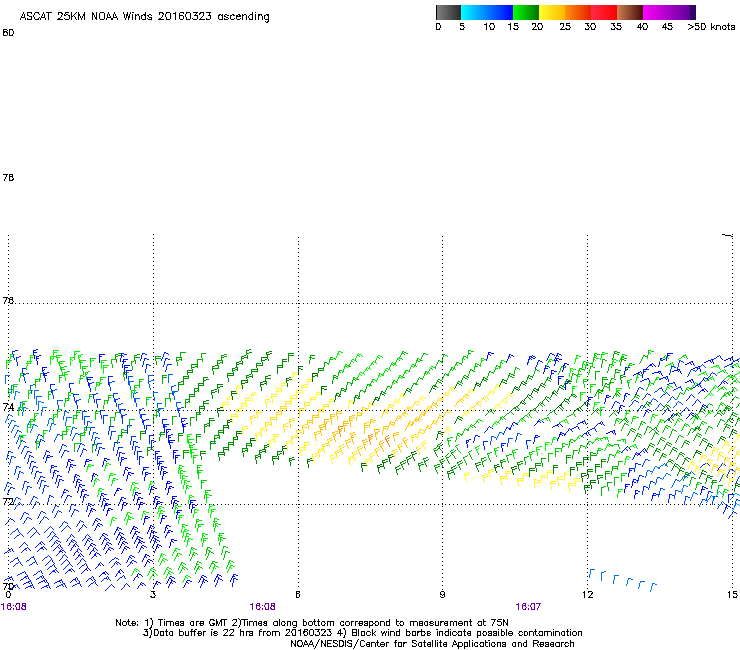Click the '35' label under the color legend
Viewport: 740px width, 650px height.
pos(616,27)
